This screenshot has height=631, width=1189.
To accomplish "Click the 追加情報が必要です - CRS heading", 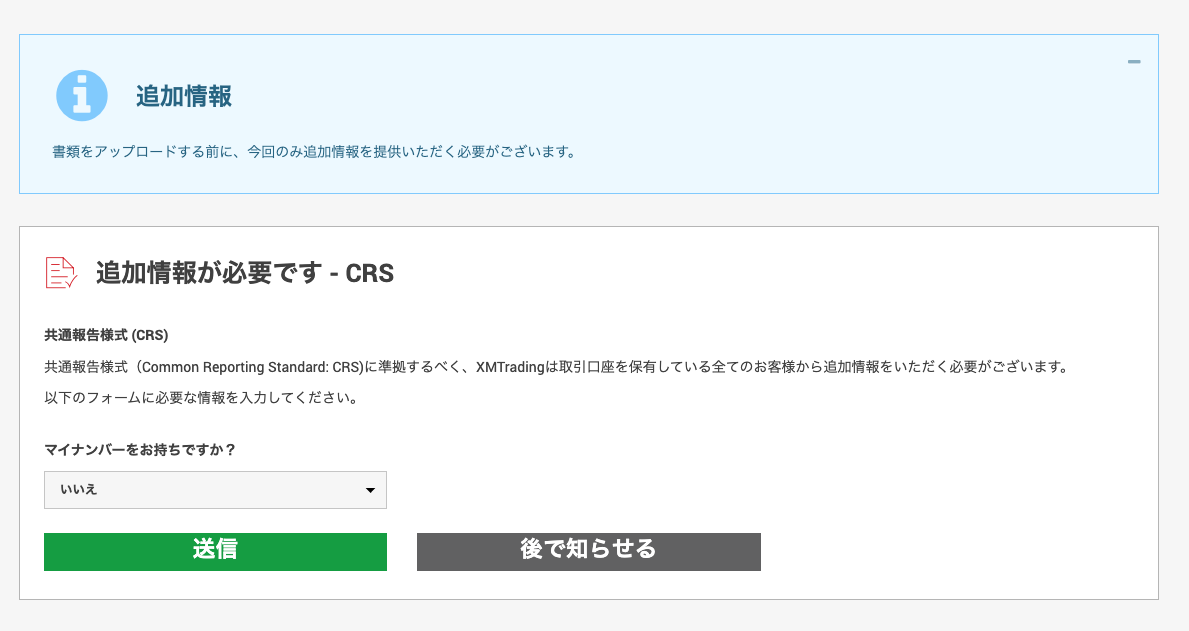I will coord(245,273).
